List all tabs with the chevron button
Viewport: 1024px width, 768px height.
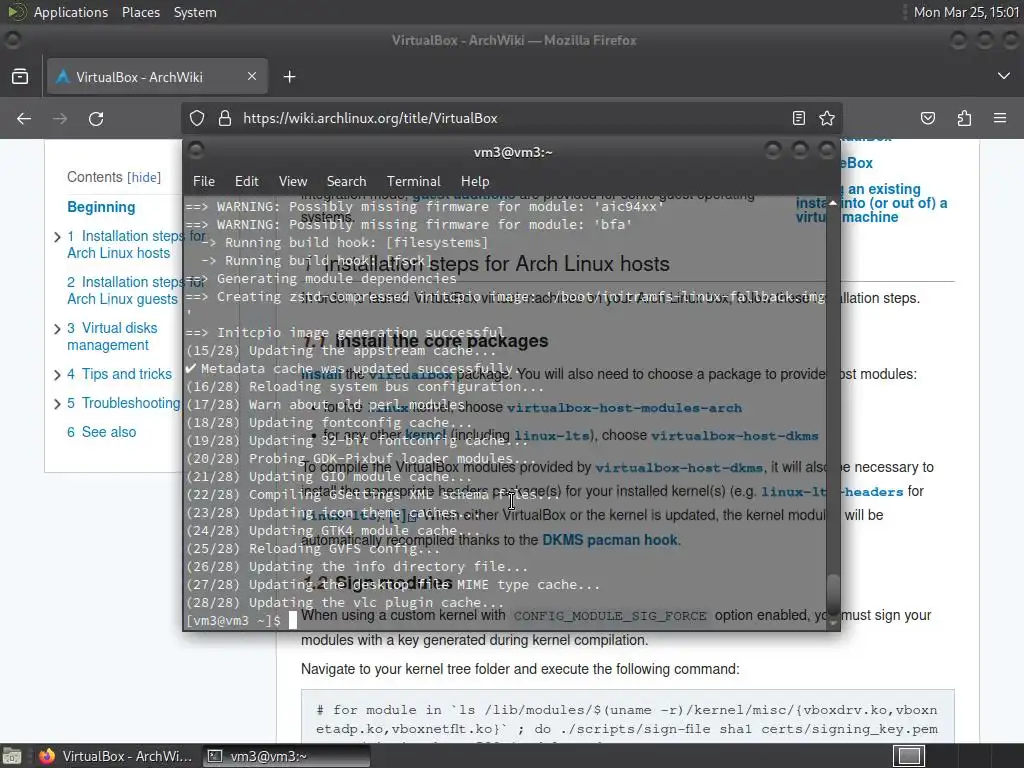point(1004,76)
